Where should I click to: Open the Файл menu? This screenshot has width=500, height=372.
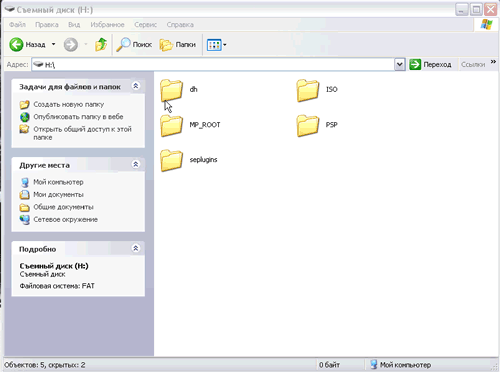[17, 25]
